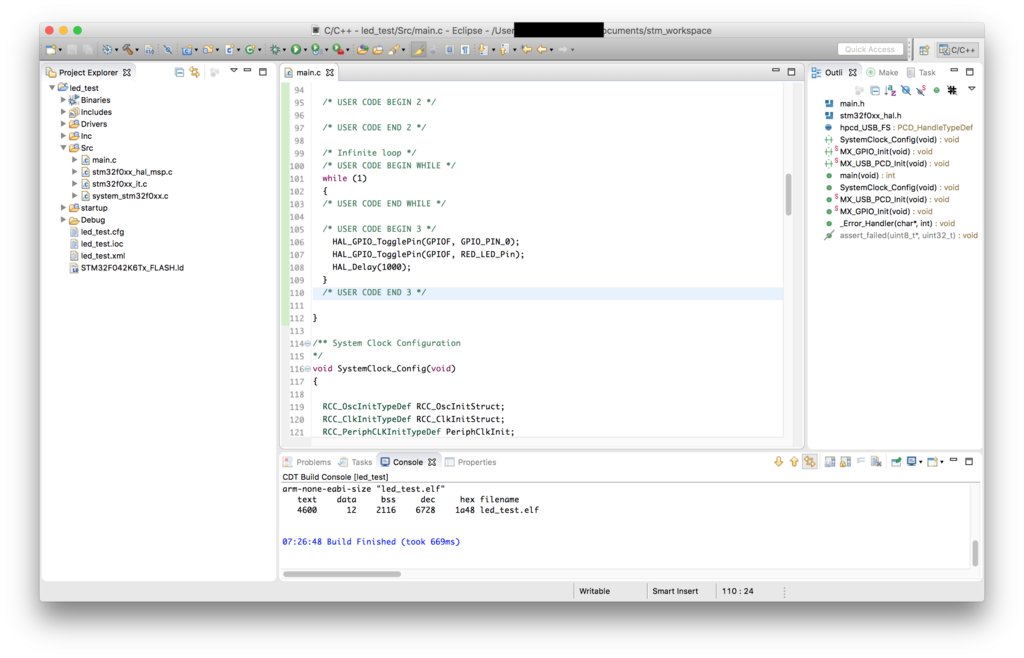Select stm32f0xx_it.c file
The image size is (1024, 658).
(x=119, y=184)
